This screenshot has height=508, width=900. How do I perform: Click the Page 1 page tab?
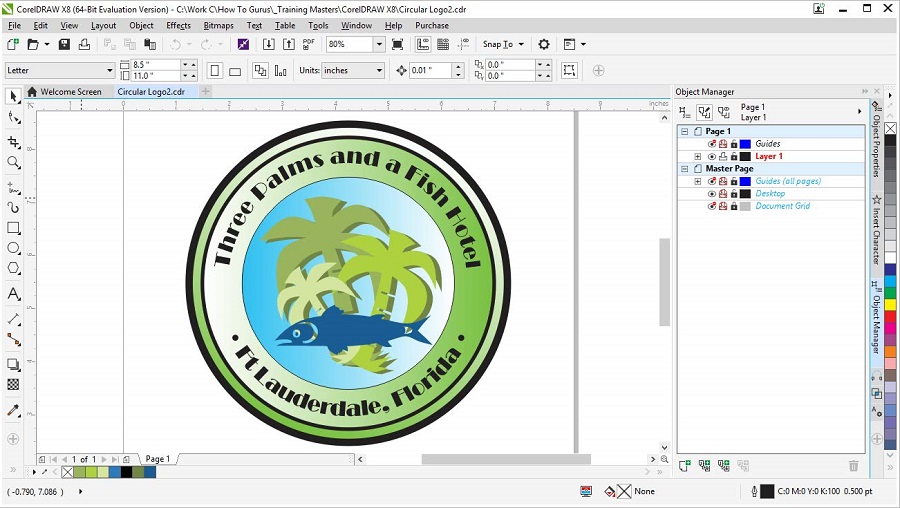click(x=157, y=459)
